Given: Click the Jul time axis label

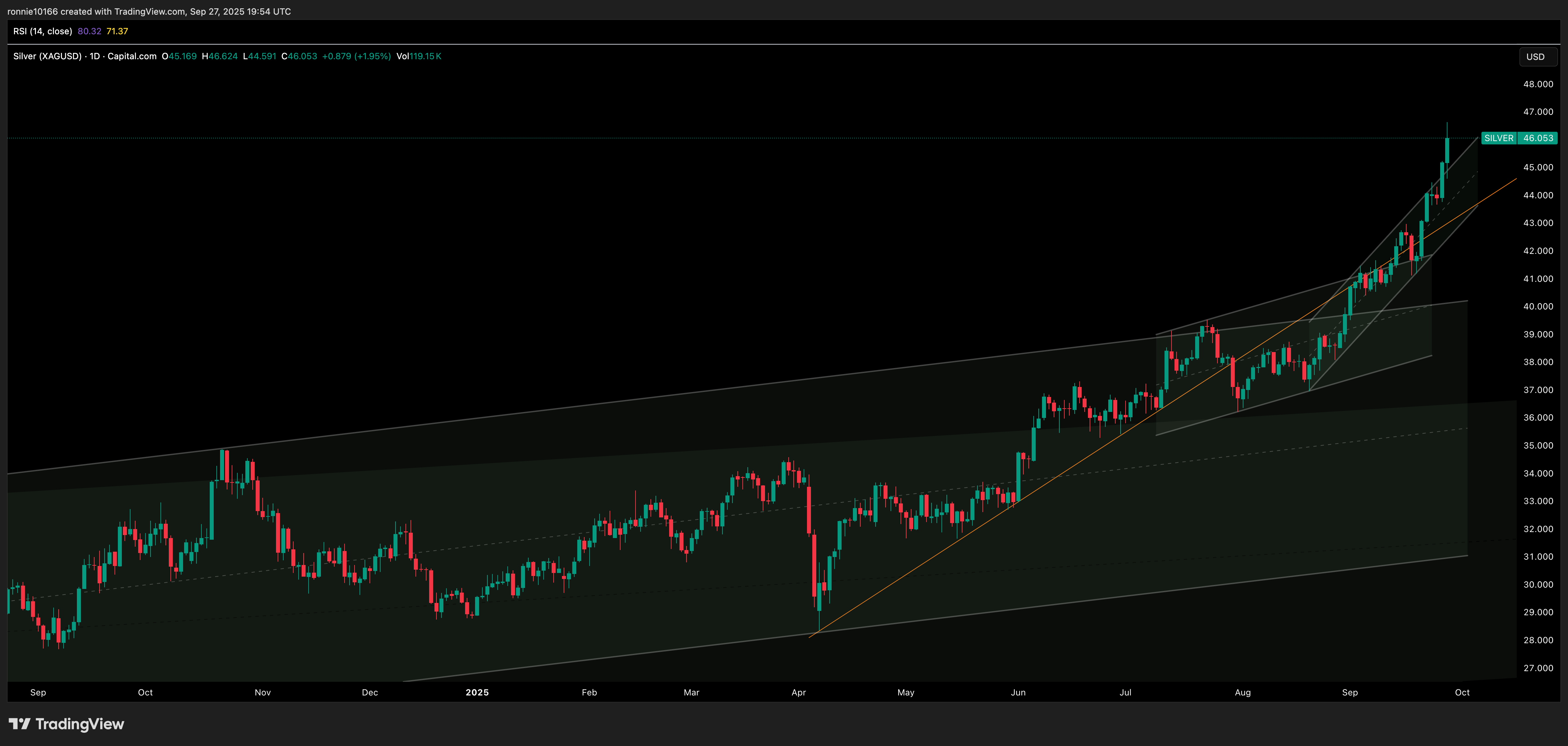Looking at the screenshot, I should click(x=1126, y=692).
